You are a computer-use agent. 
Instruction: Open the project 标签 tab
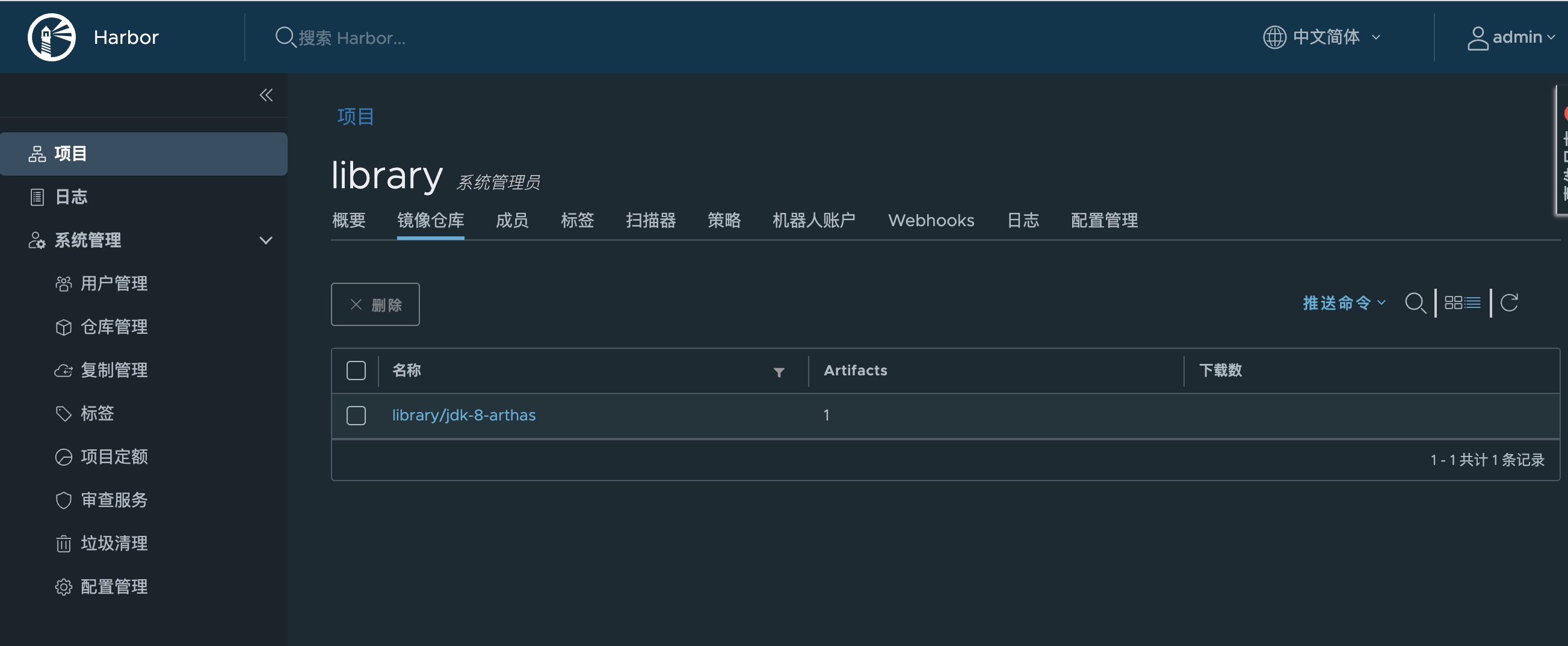pyautogui.click(x=577, y=220)
